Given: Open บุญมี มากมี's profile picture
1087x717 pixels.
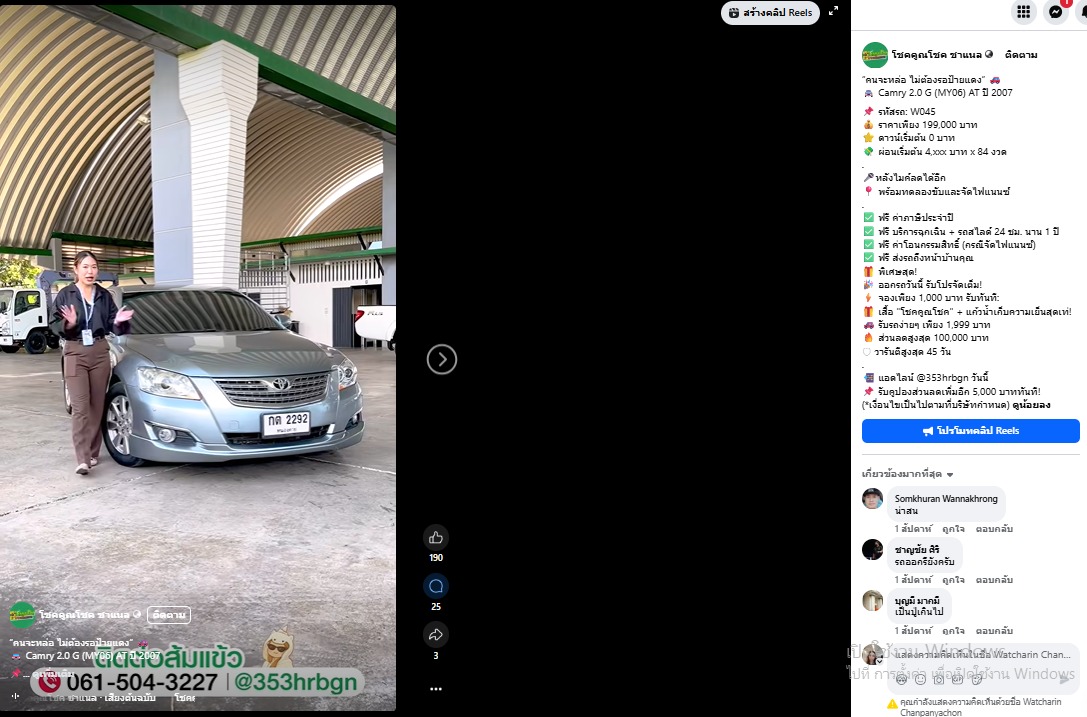Looking at the screenshot, I should [872, 601].
